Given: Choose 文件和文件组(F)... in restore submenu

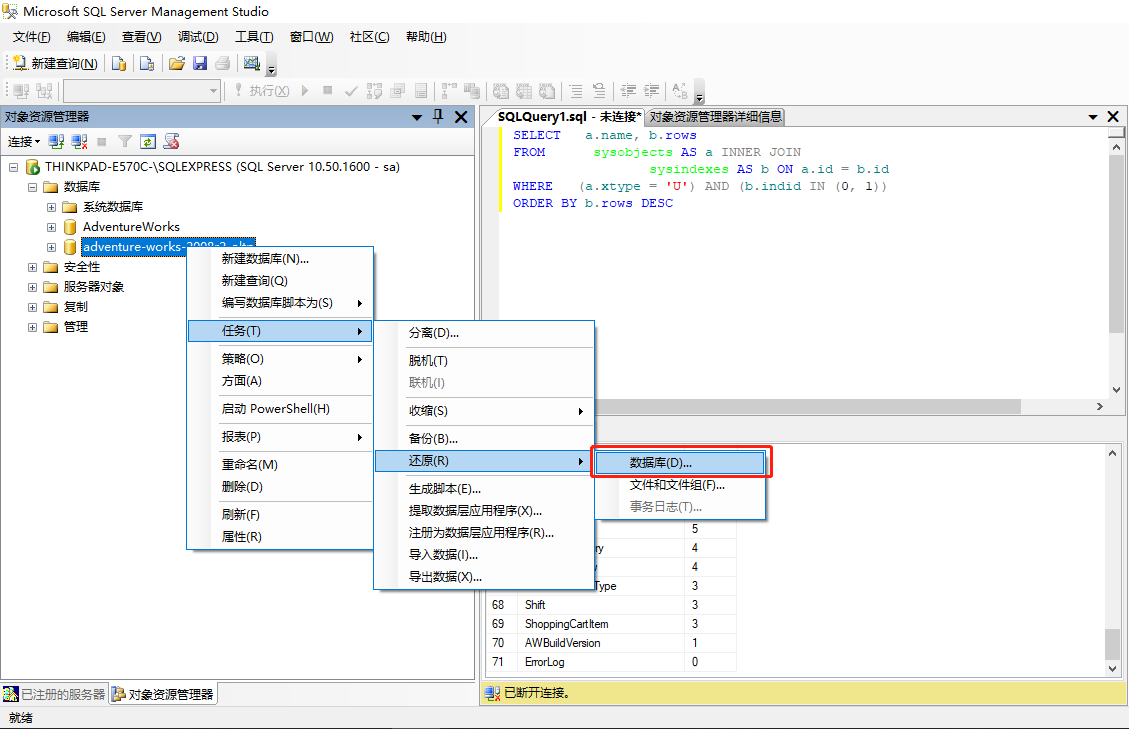Looking at the screenshot, I should [x=681, y=485].
